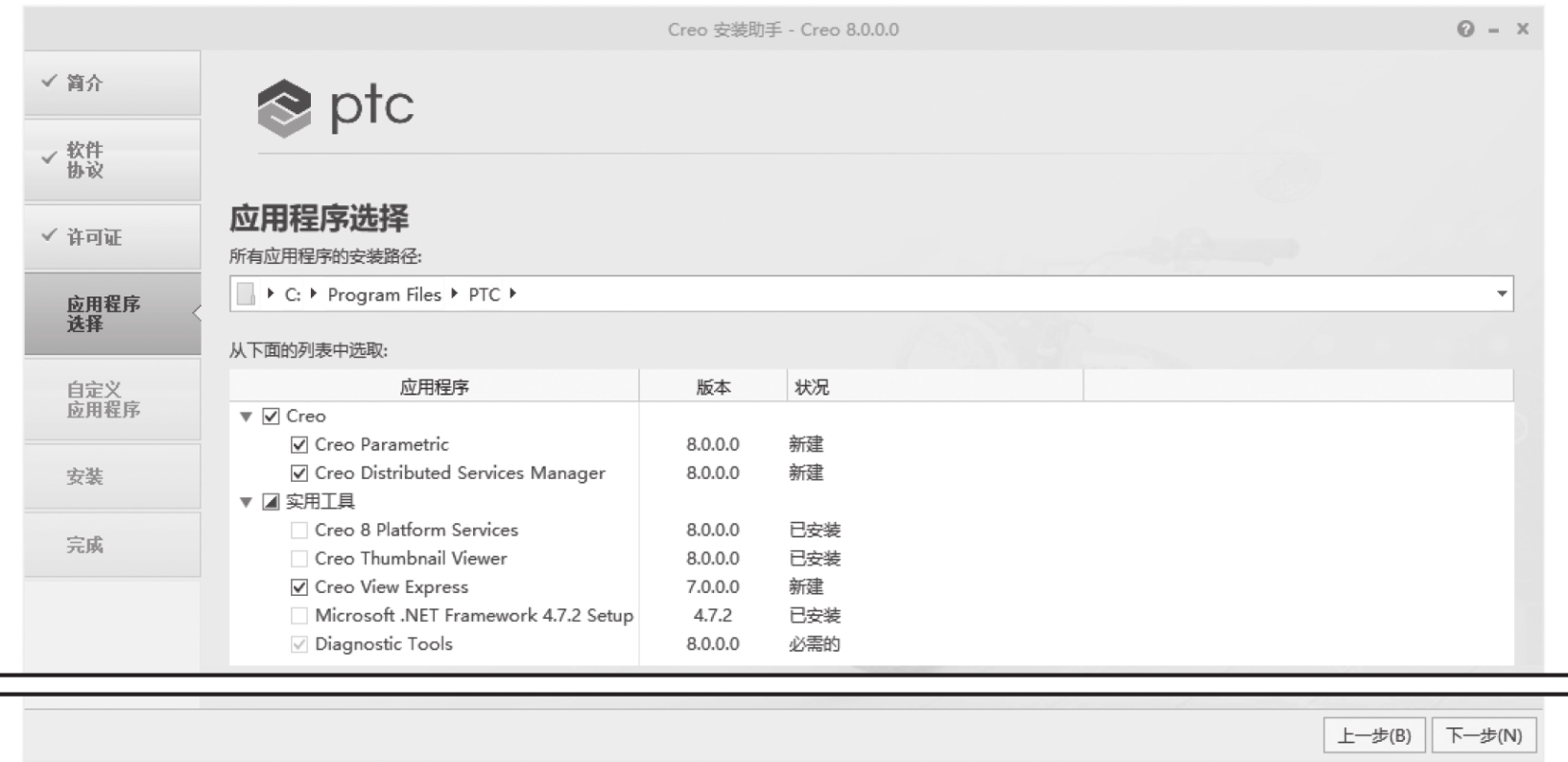Sort by 应用程序 column header
Image resolution: width=1568 pixels, height=762 pixels.
tap(434, 387)
